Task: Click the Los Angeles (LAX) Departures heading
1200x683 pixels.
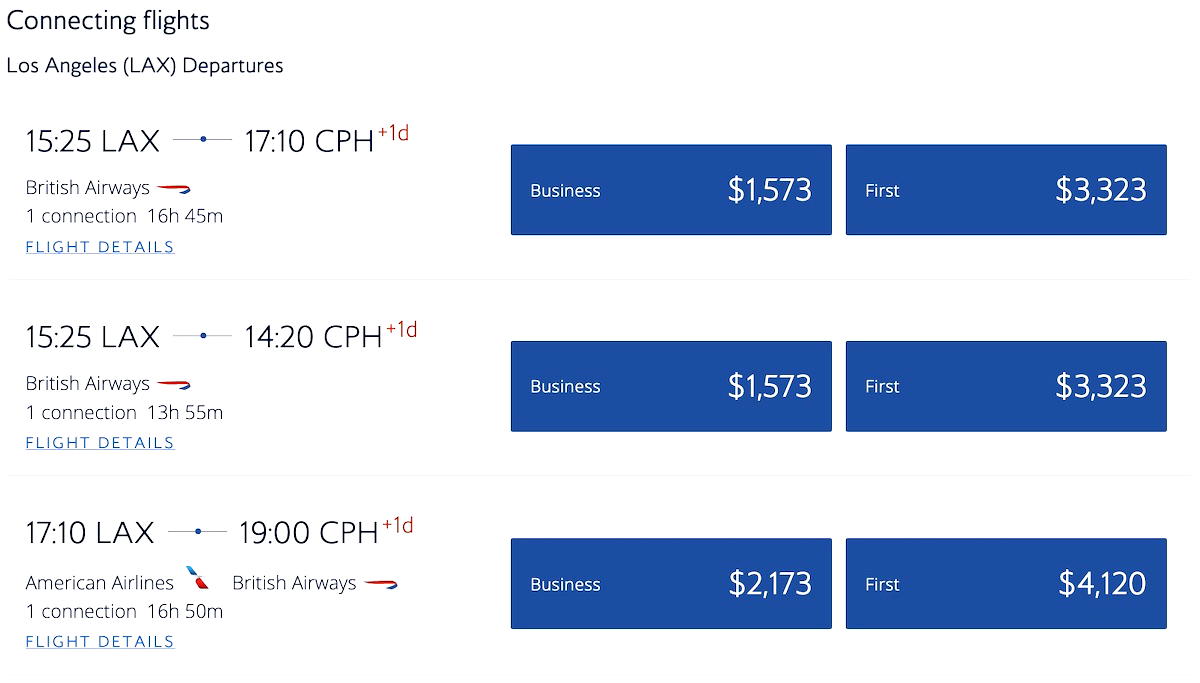Action: 145,65
